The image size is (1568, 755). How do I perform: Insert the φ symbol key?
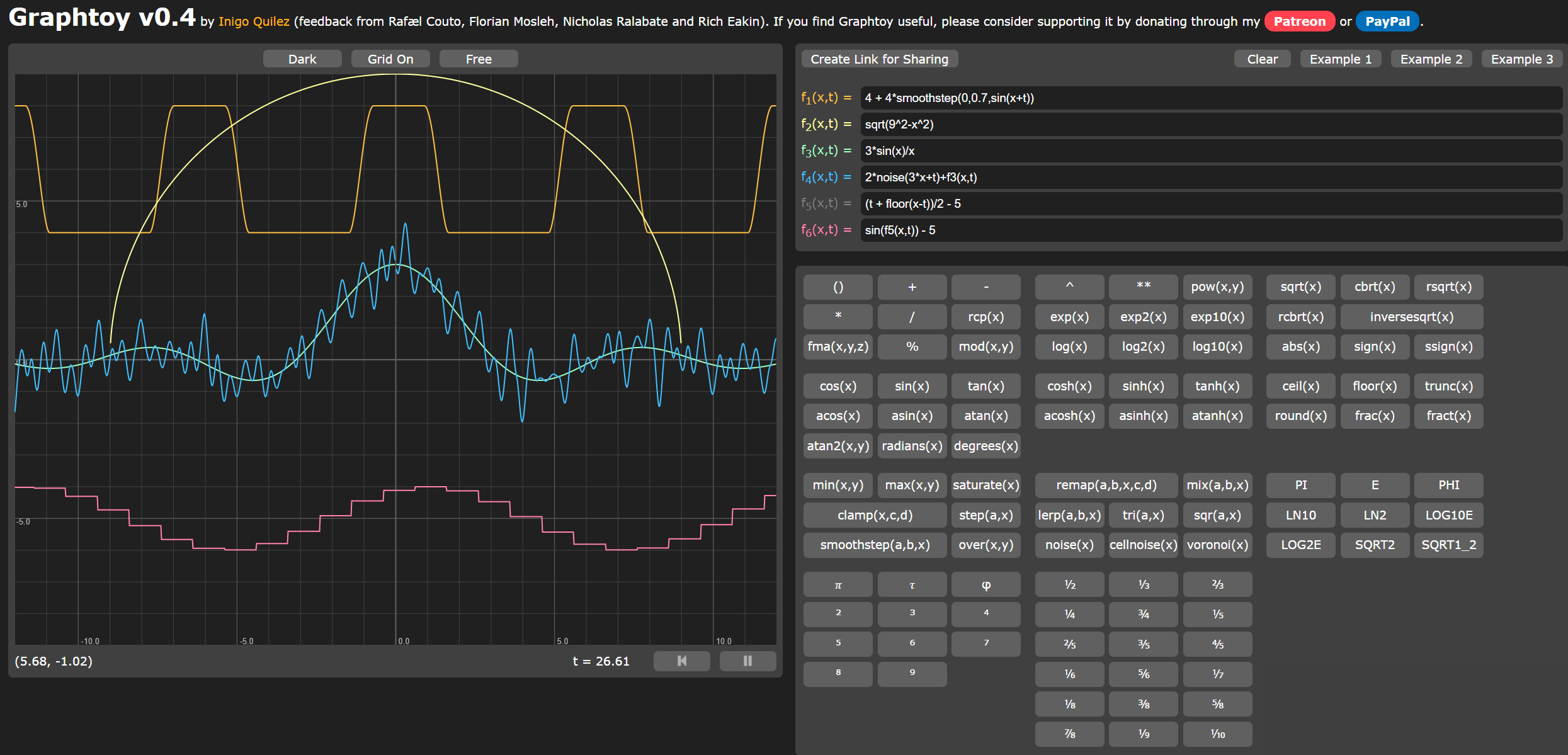986,584
